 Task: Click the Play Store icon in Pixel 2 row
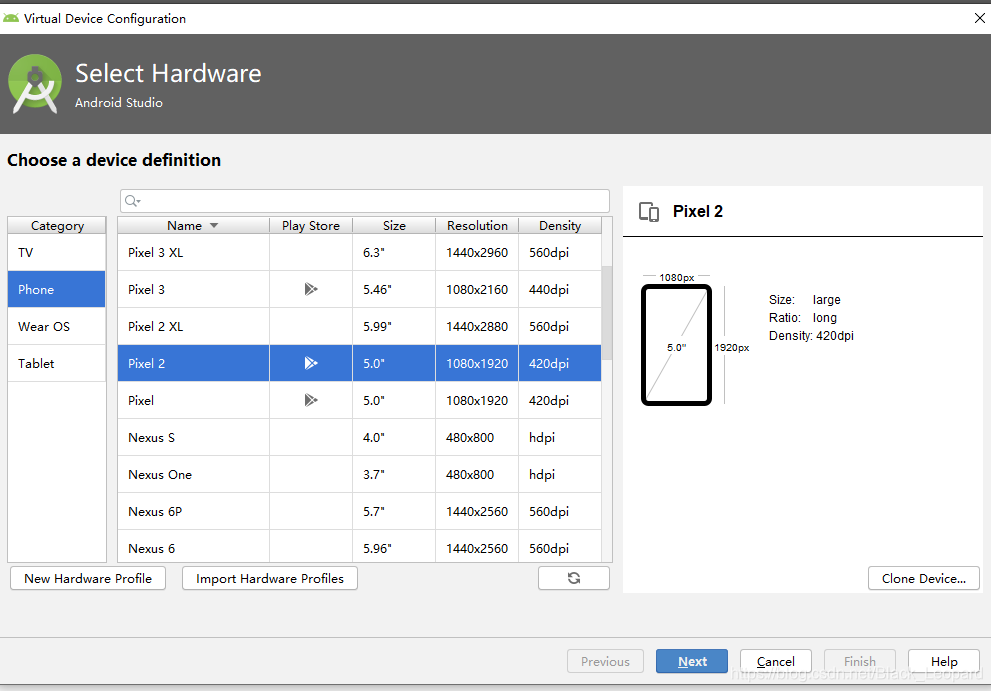point(311,363)
